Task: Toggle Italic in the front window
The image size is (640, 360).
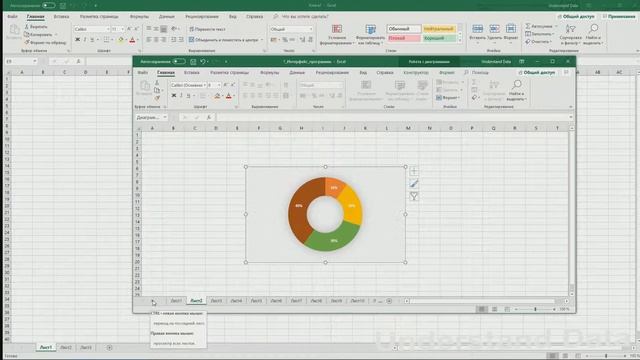Action: pos(181,96)
